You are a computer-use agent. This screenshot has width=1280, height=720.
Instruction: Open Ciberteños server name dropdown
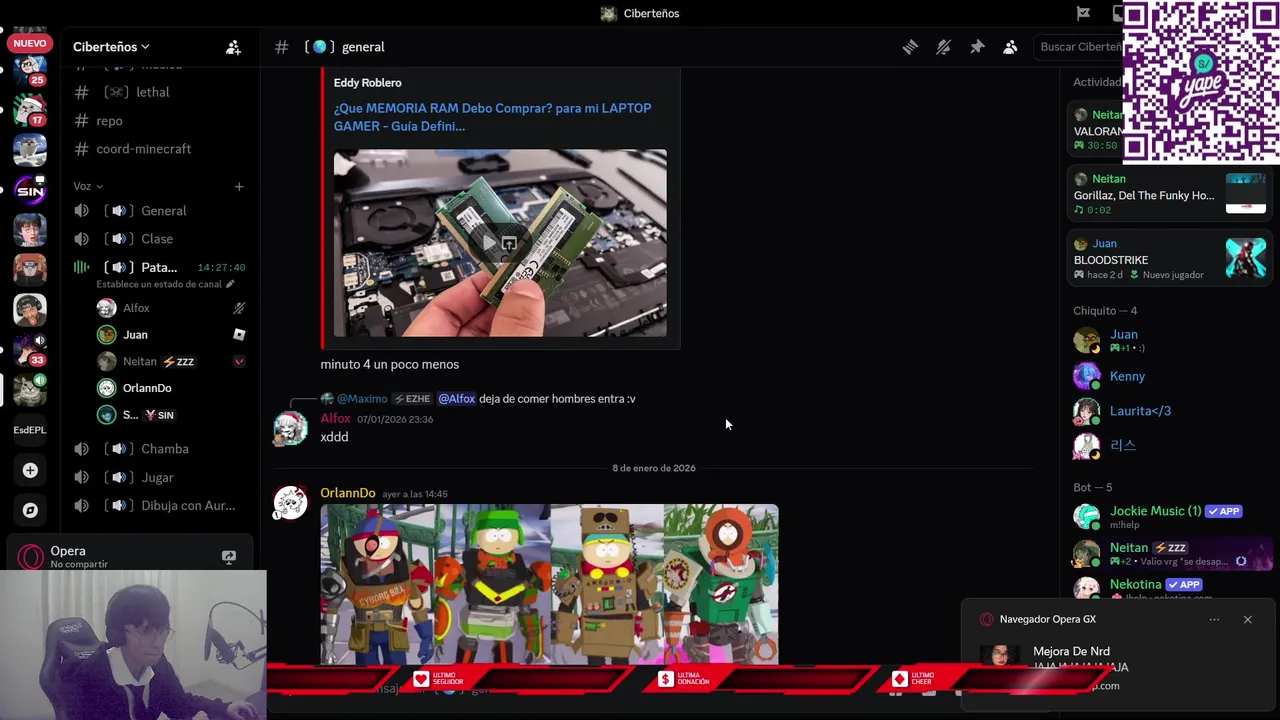(x=111, y=47)
